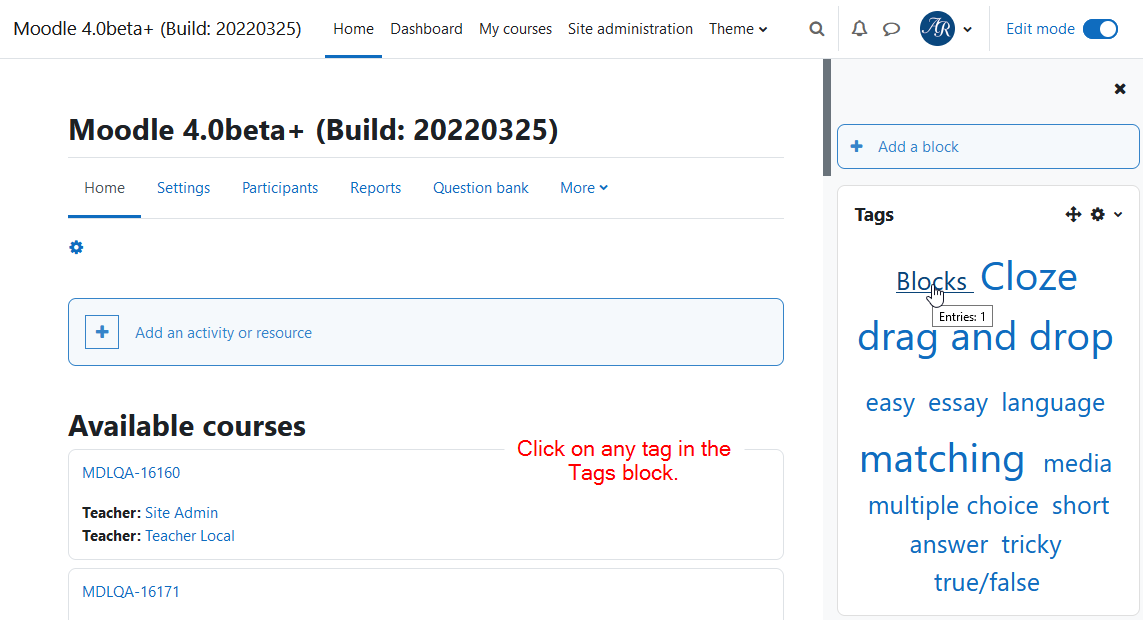The width and height of the screenshot is (1143, 620).
Task: Click the Available courses heading
Action: click(187, 426)
